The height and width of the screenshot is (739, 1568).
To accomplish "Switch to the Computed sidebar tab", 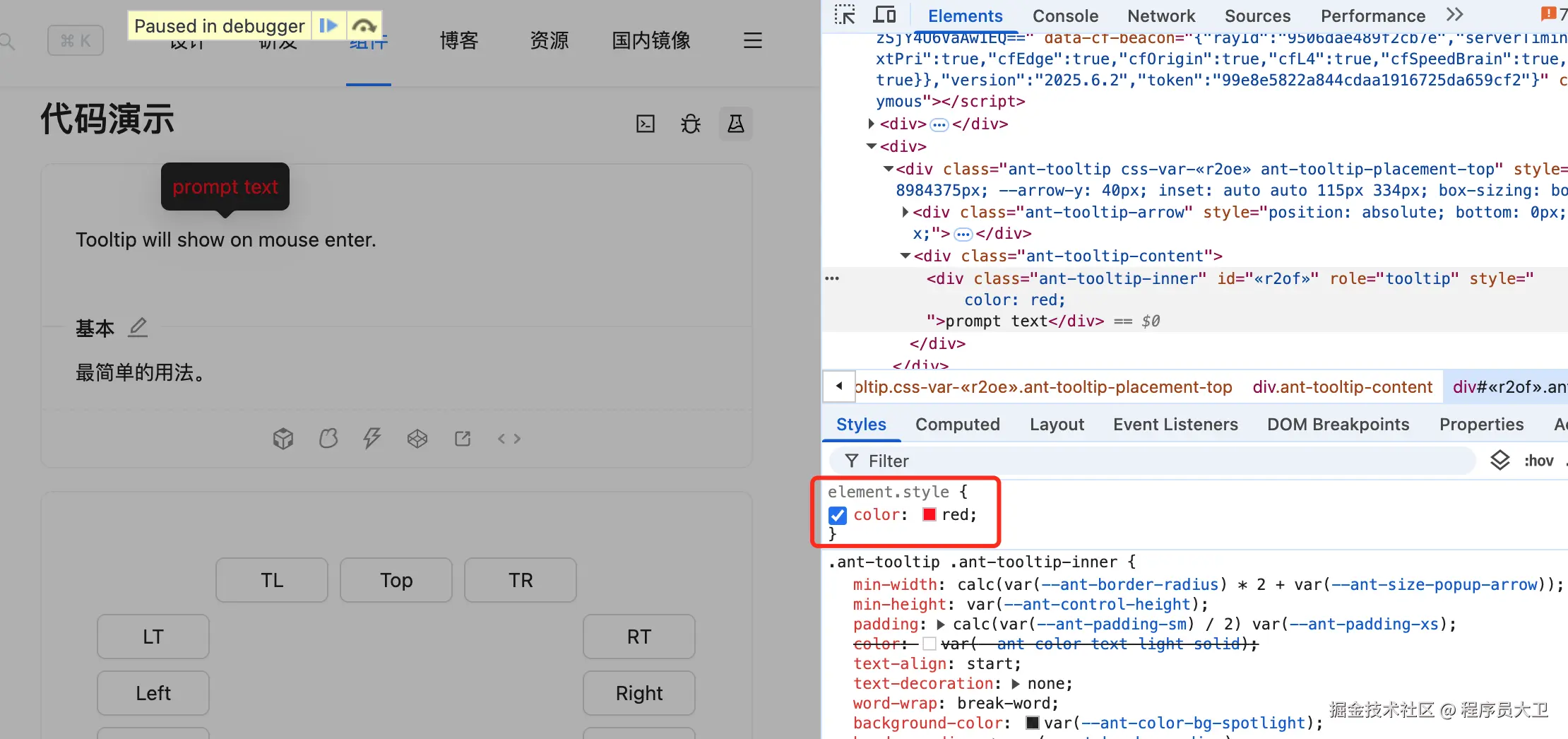I will [958, 425].
